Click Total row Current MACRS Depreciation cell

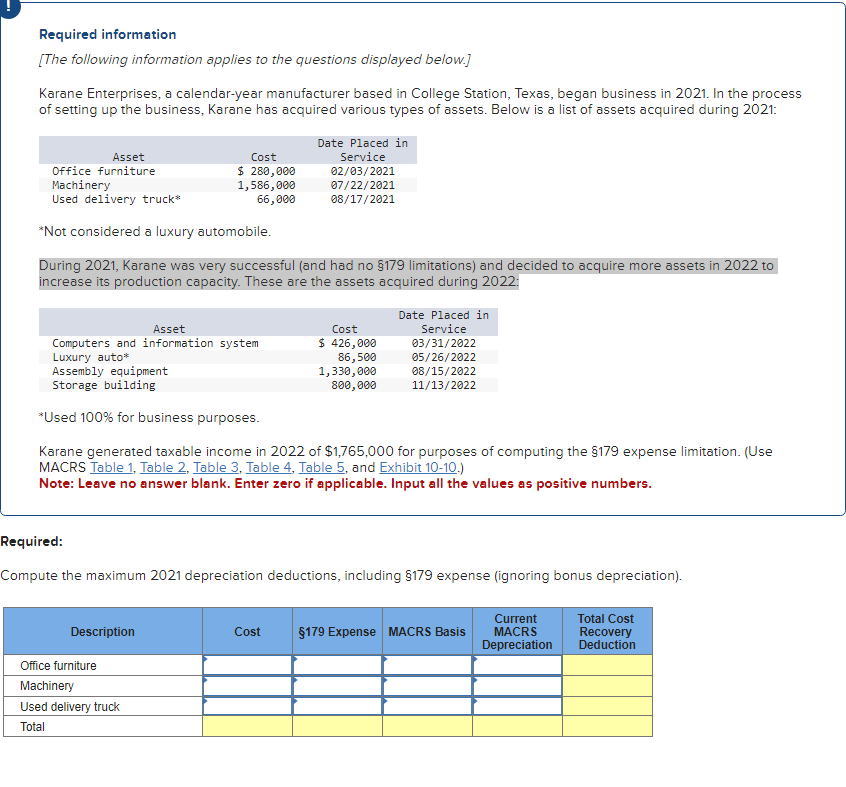[x=518, y=726]
